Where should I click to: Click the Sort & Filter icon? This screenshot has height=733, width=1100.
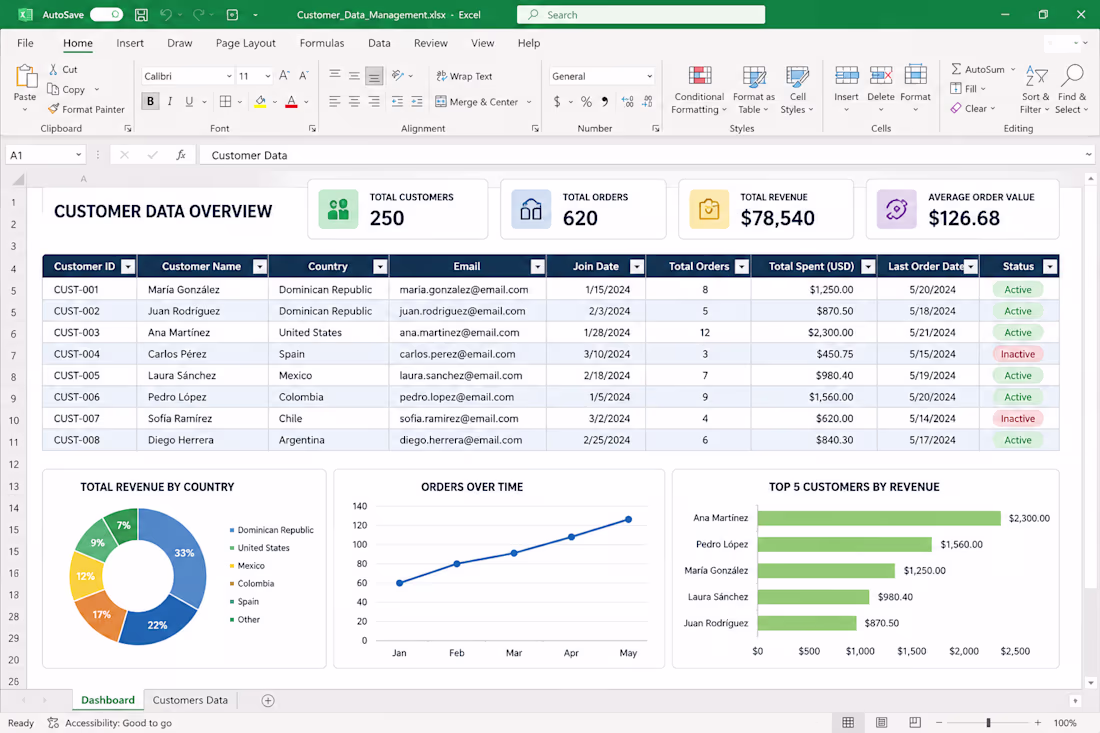(1036, 76)
